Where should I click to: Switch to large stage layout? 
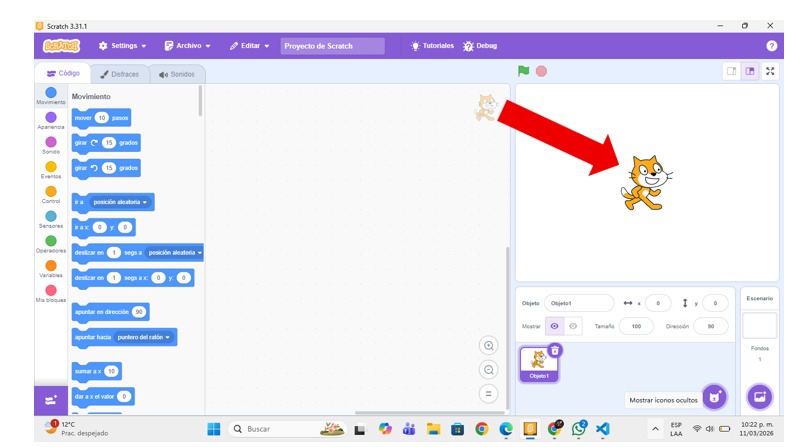point(750,71)
